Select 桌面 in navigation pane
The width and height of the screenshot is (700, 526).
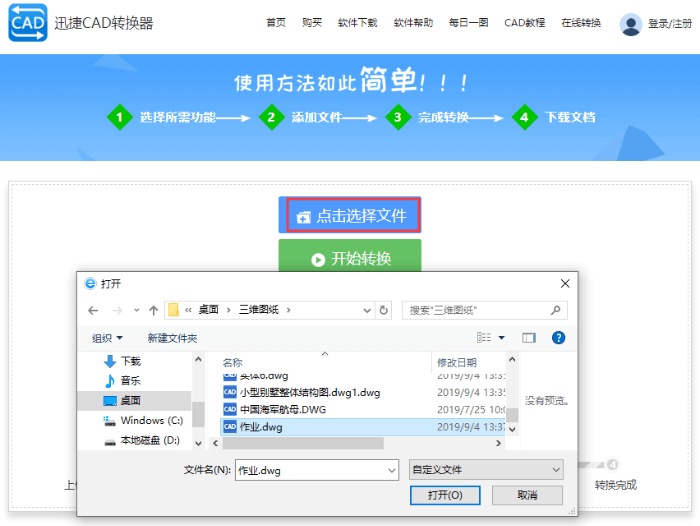[134, 401]
